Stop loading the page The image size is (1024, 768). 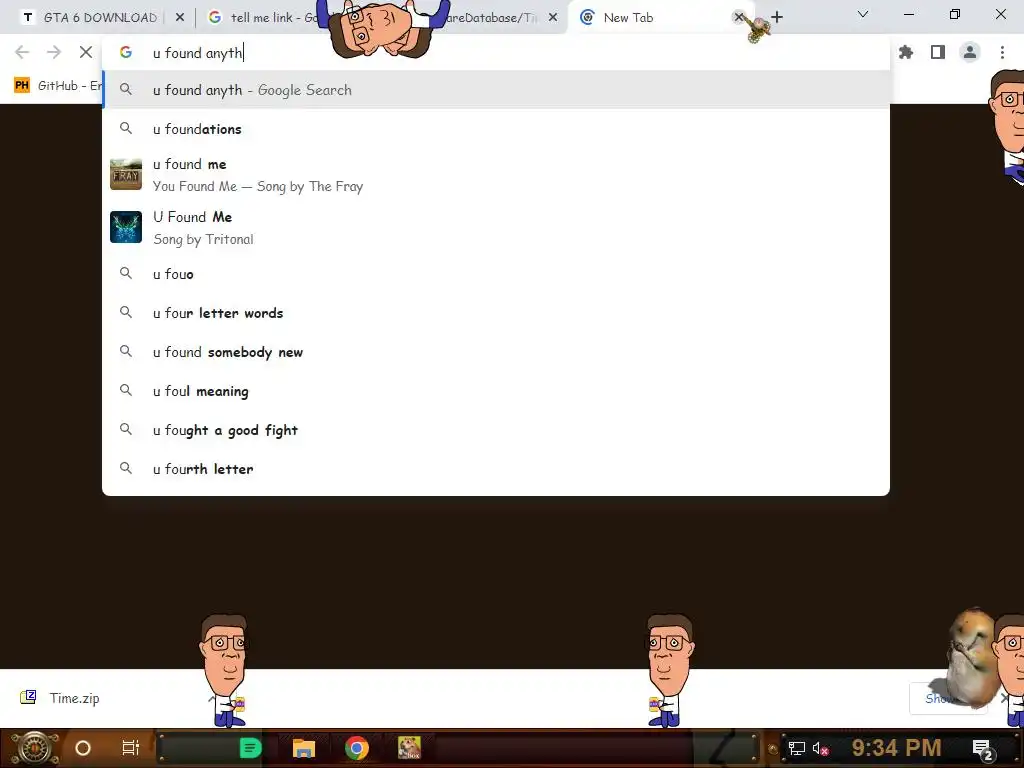(86, 52)
